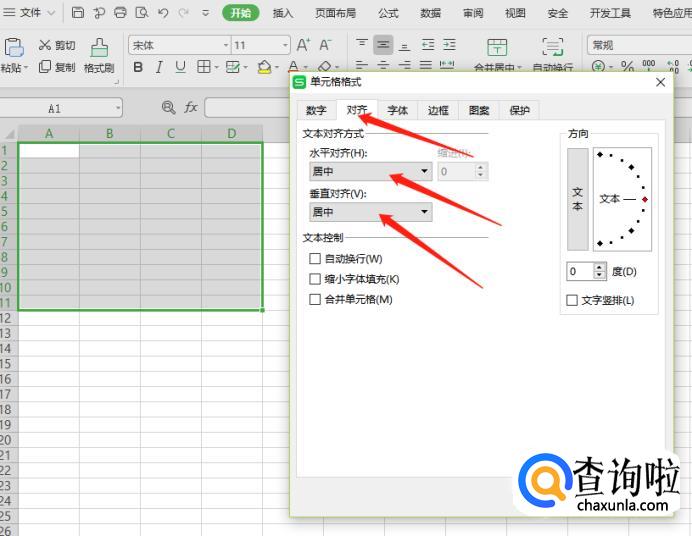Image resolution: width=692 pixels, height=536 pixels.
Task: Copy selection with 复制
Action: (57, 67)
